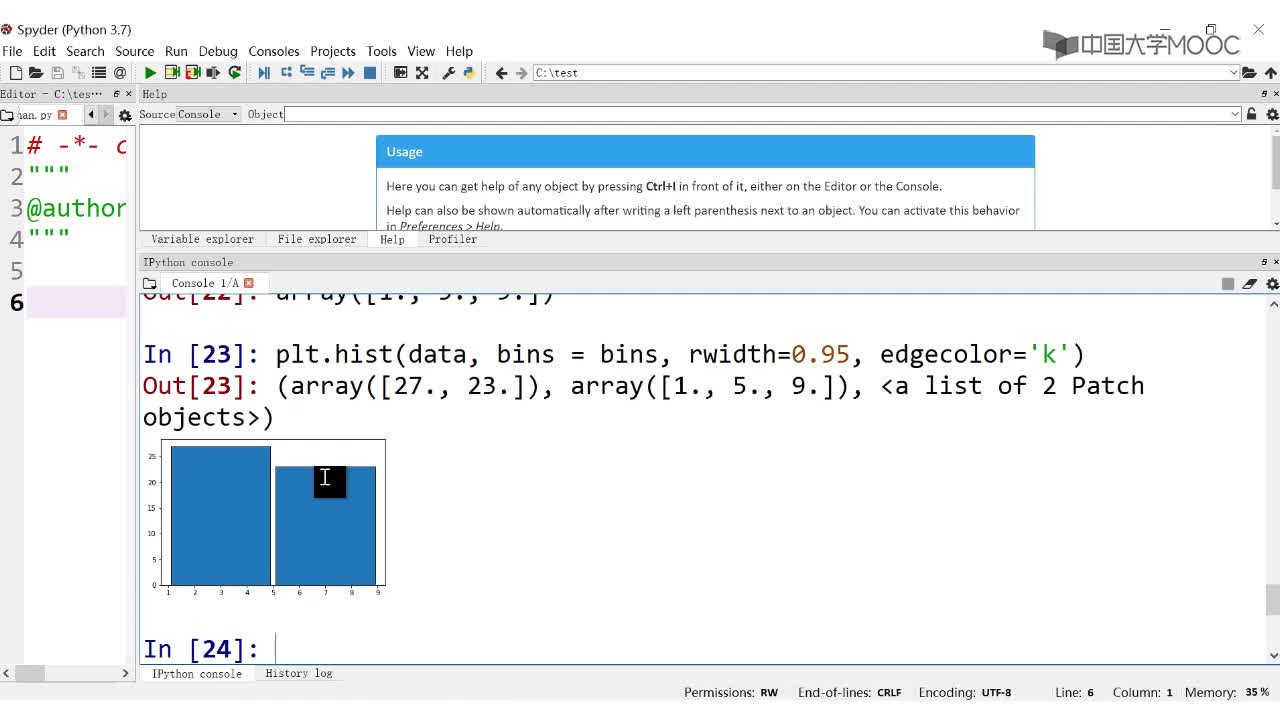Viewport: 1280px width, 720px height.
Task: Click the Save all files icon
Action: click(78, 73)
